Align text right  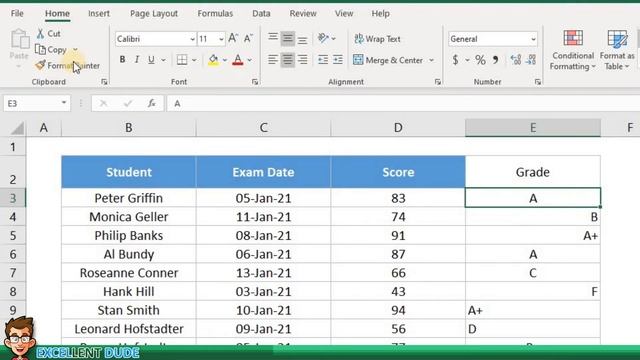point(302,60)
